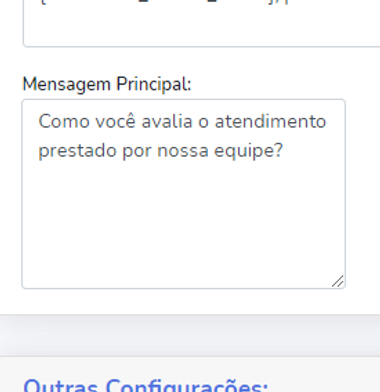Open the 'Outras Configurações:' section heading
Image resolution: width=380 pixels, height=392 pixels.
146,386
